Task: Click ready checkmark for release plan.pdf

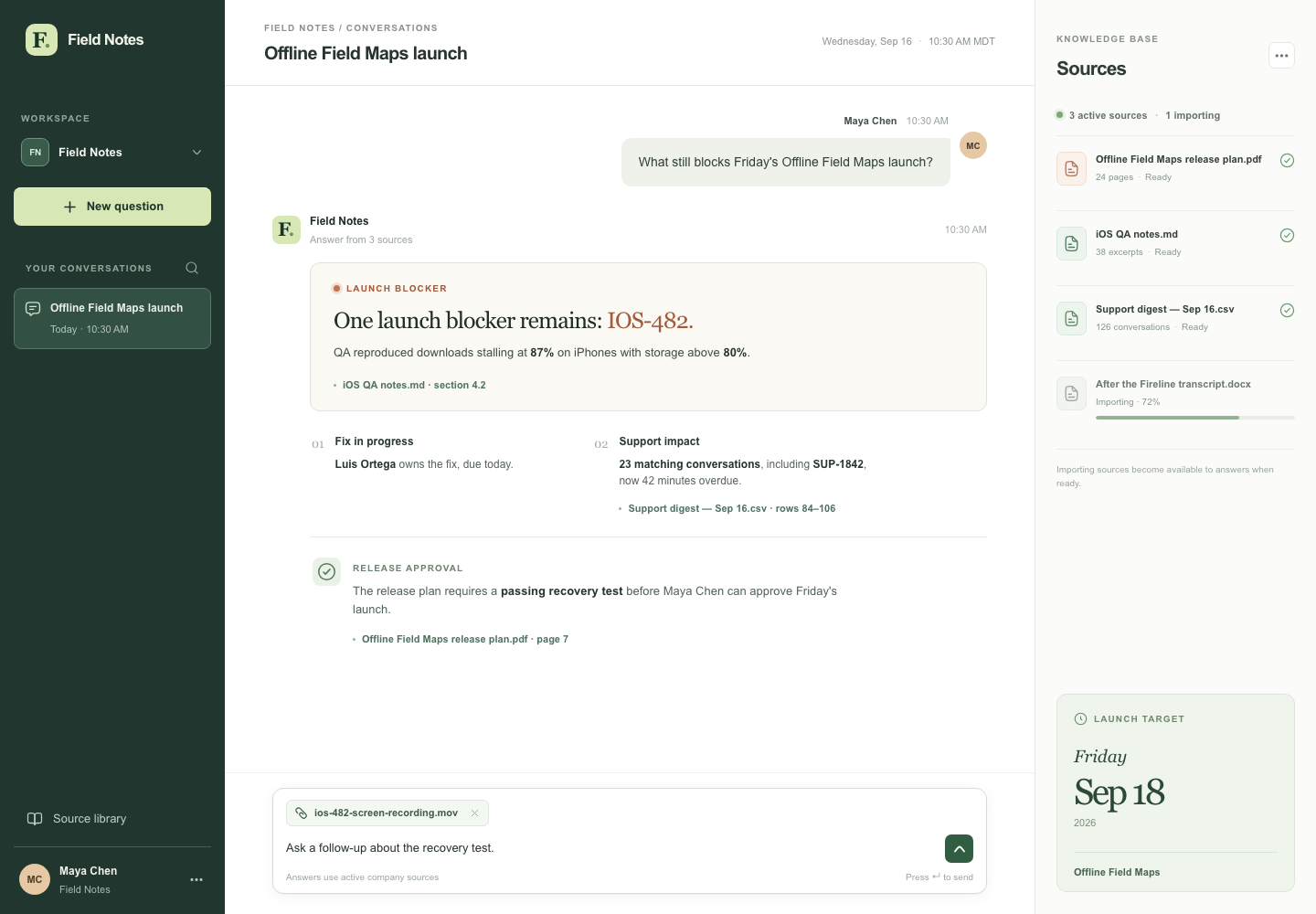Action: (x=1287, y=160)
